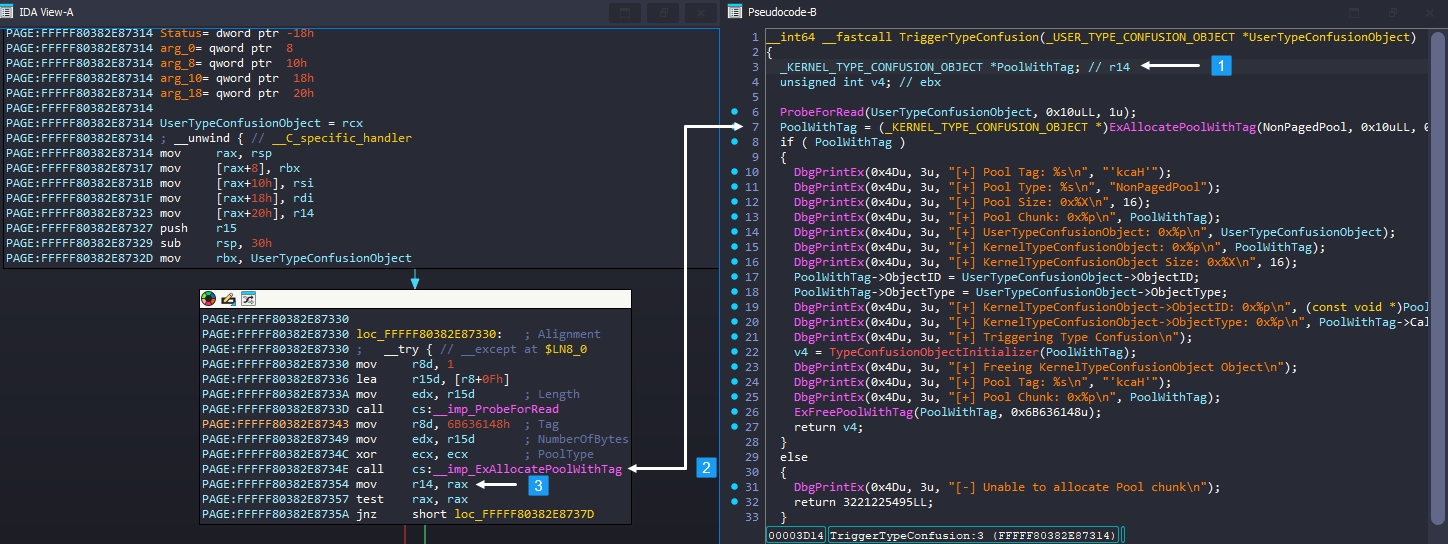The image size is (1448, 544).
Task: Toggle breakpoint dot on line 22 initializer call
Action: click(x=735, y=353)
